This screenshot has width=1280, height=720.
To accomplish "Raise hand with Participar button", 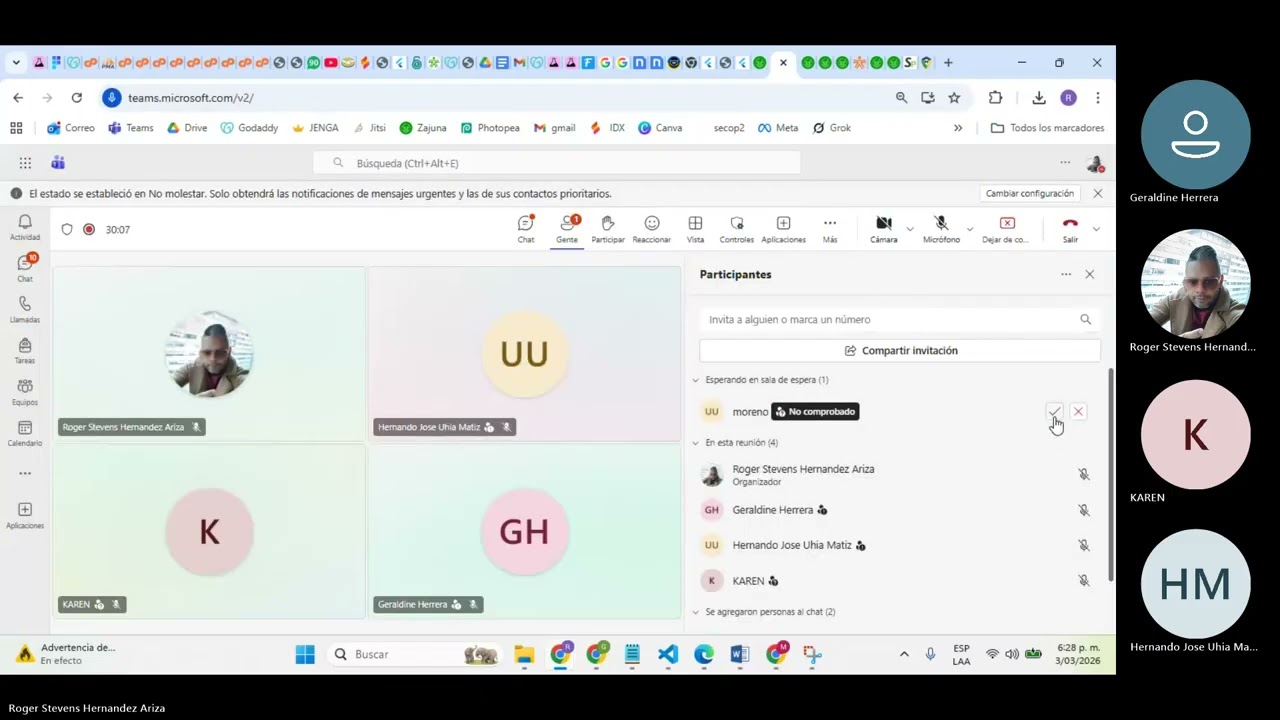I will (x=608, y=229).
